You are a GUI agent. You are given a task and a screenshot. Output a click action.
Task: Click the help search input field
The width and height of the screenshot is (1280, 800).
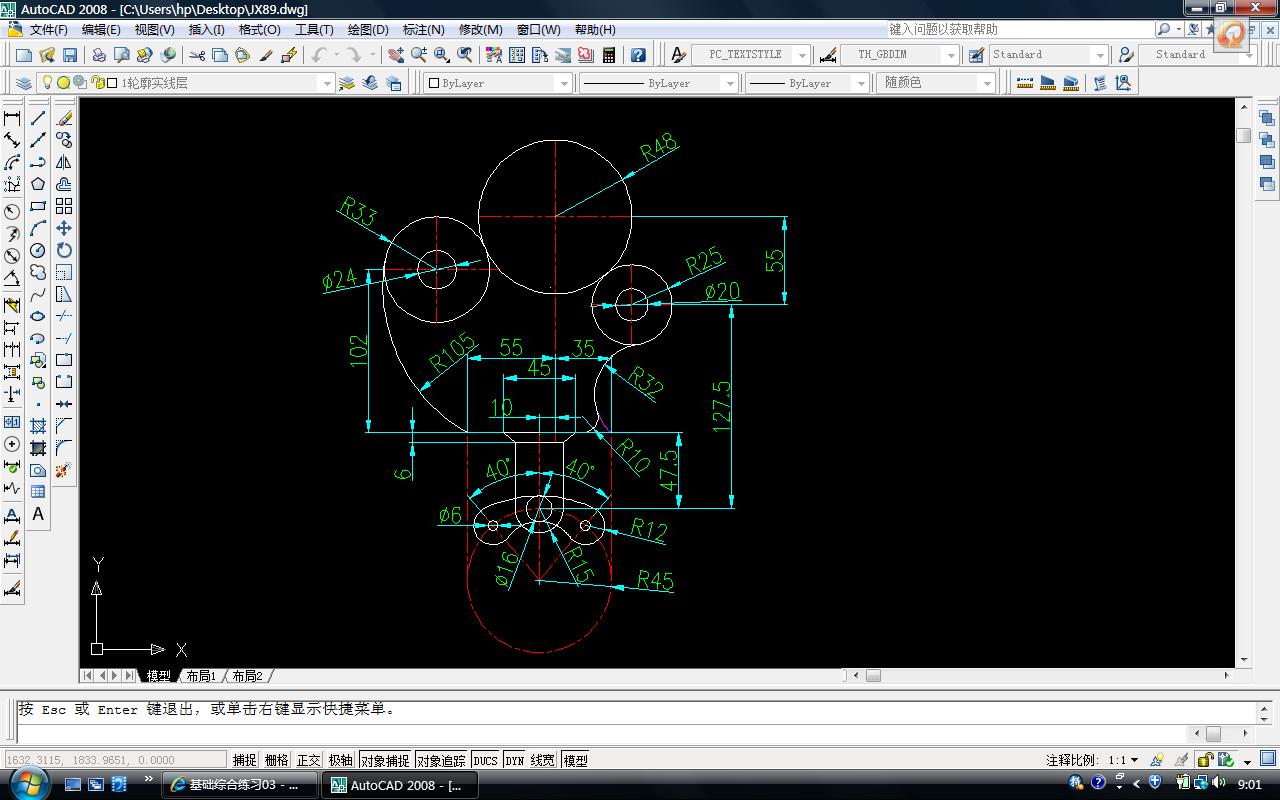point(1019,29)
